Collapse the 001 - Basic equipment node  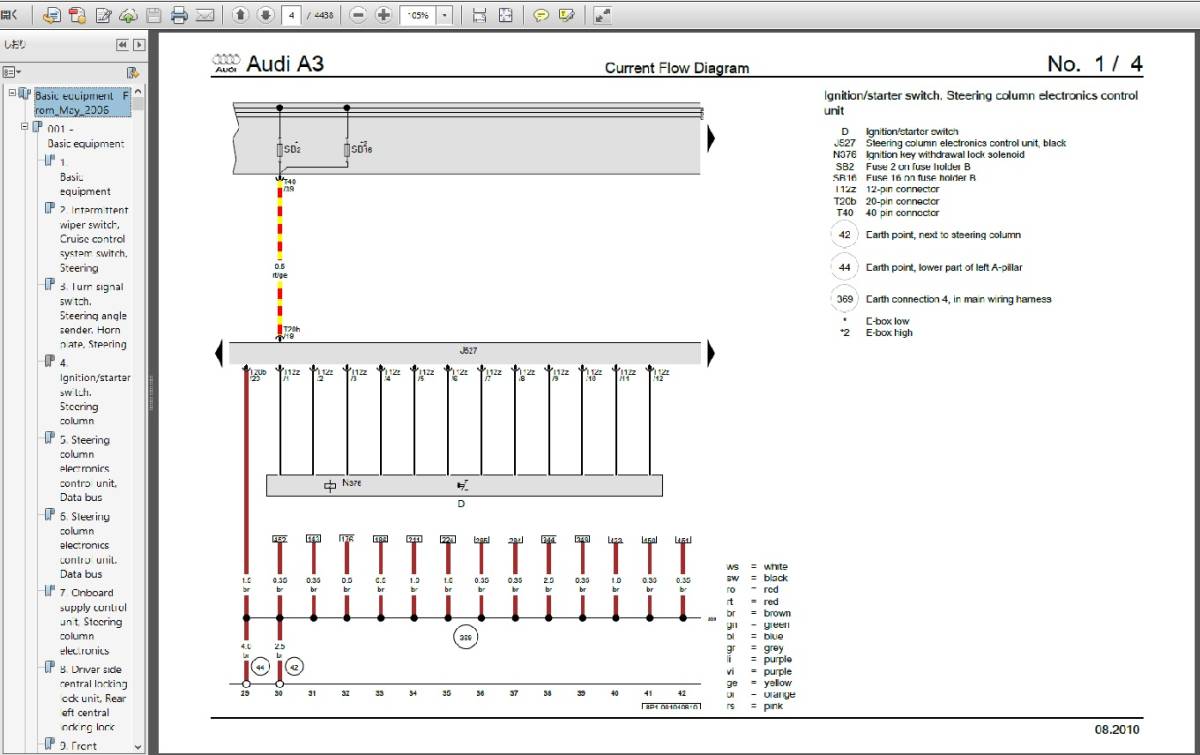click(25, 128)
